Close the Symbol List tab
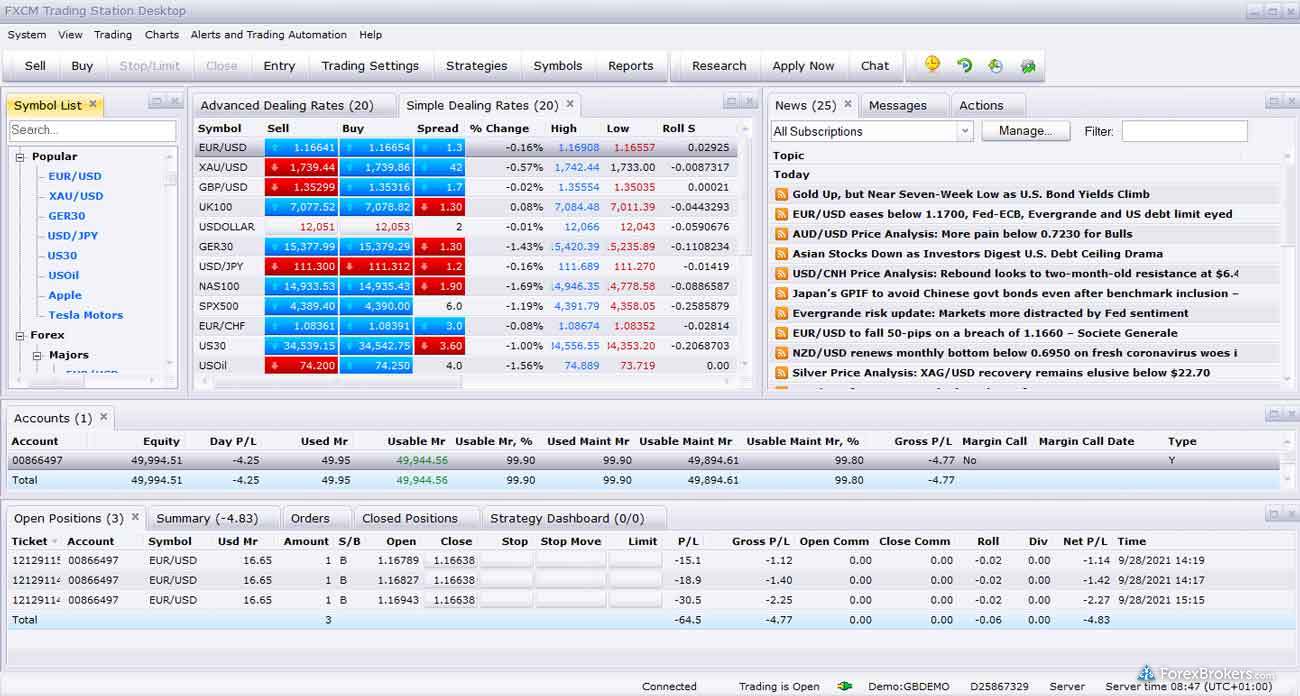The width and height of the screenshot is (1300, 696). [x=93, y=104]
